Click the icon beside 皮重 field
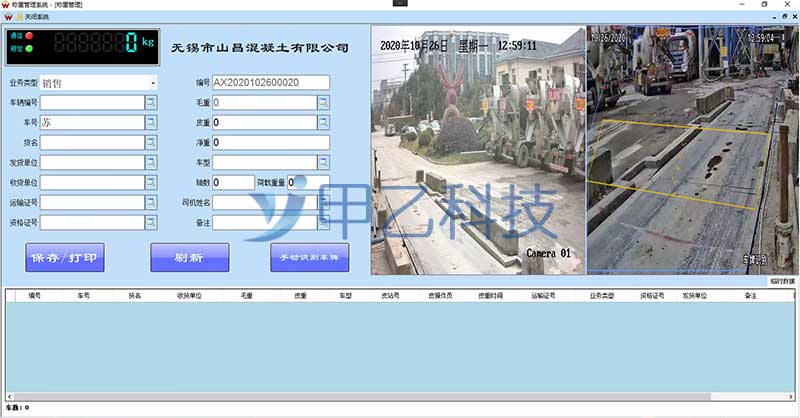 (323, 122)
